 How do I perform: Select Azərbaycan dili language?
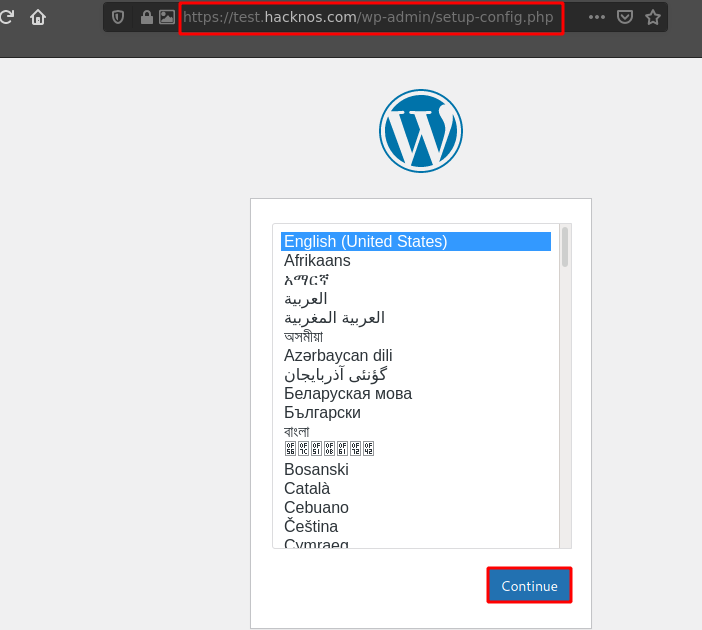tap(416, 356)
